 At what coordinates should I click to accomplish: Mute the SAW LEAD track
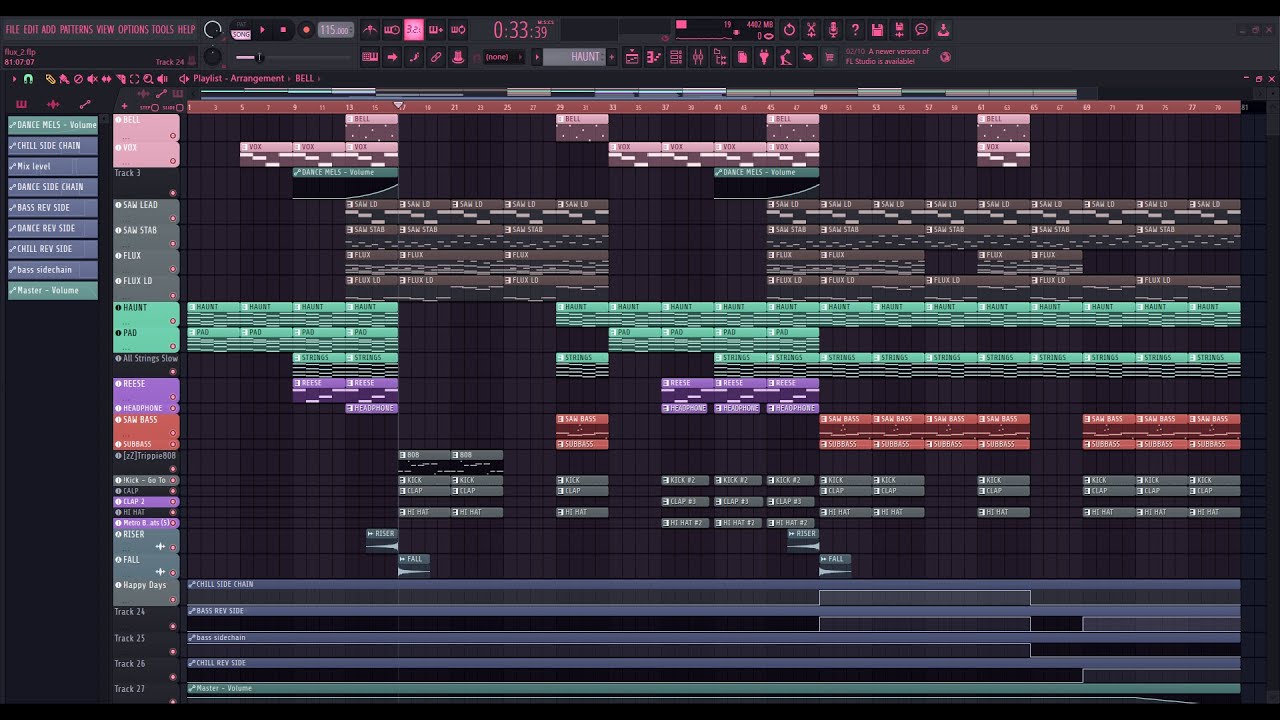[173, 217]
